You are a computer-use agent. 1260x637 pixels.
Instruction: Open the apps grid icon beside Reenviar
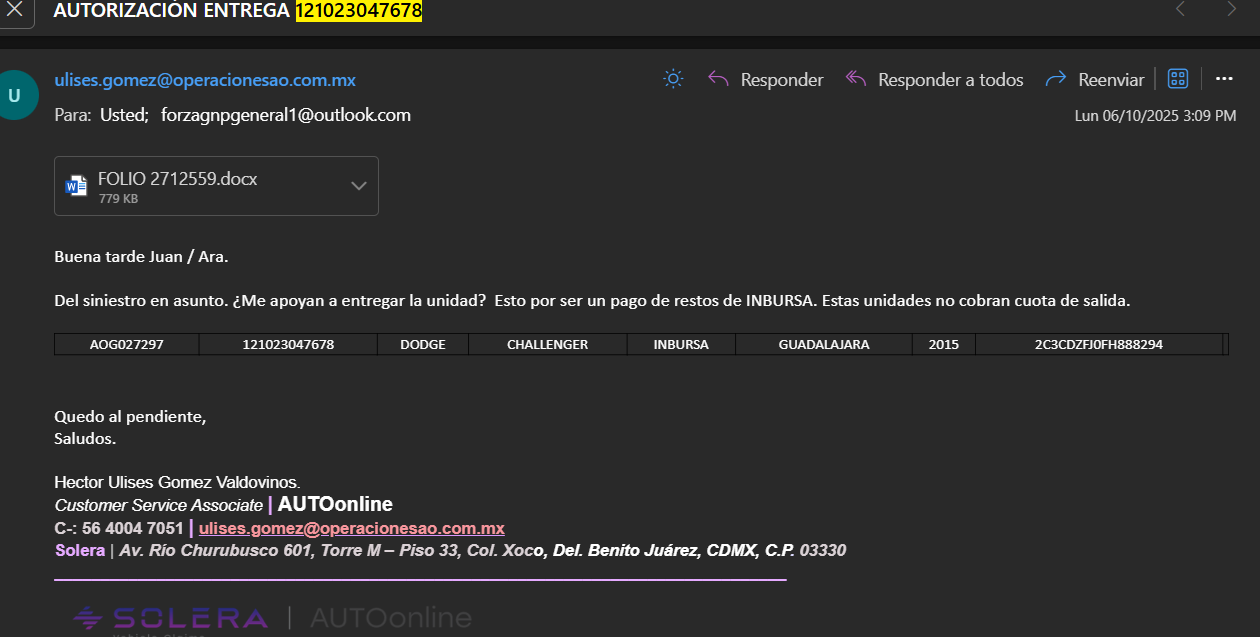tap(1178, 79)
